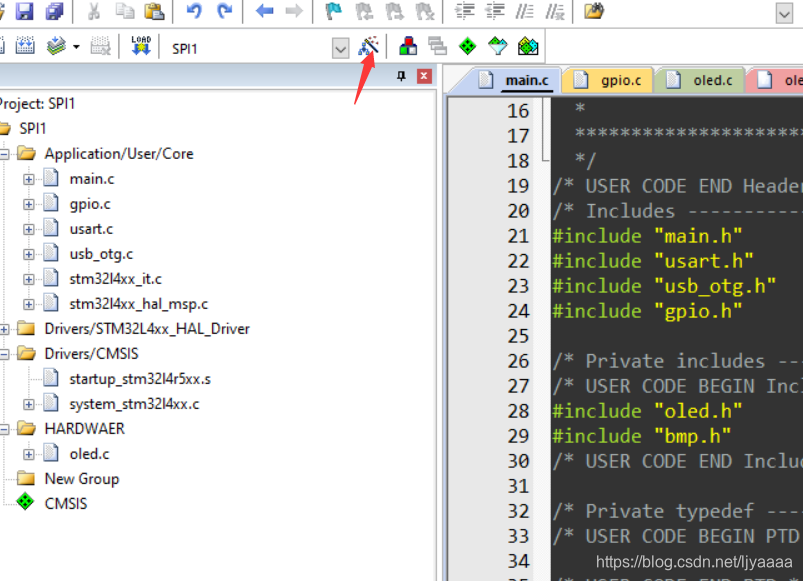The image size is (803, 581).
Task: Expand the stm32l4xx_hal_msp.c file node
Action: click(29, 305)
